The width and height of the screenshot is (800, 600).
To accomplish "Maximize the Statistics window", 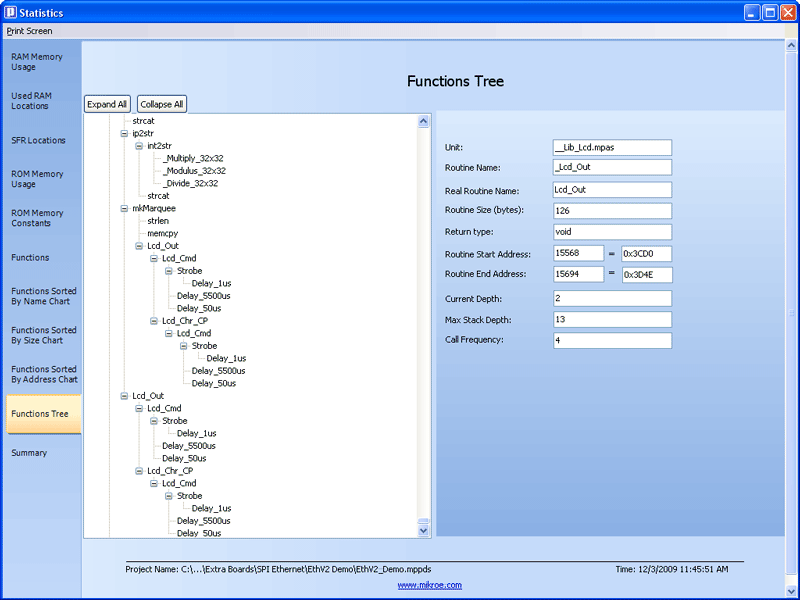I will click(770, 12).
